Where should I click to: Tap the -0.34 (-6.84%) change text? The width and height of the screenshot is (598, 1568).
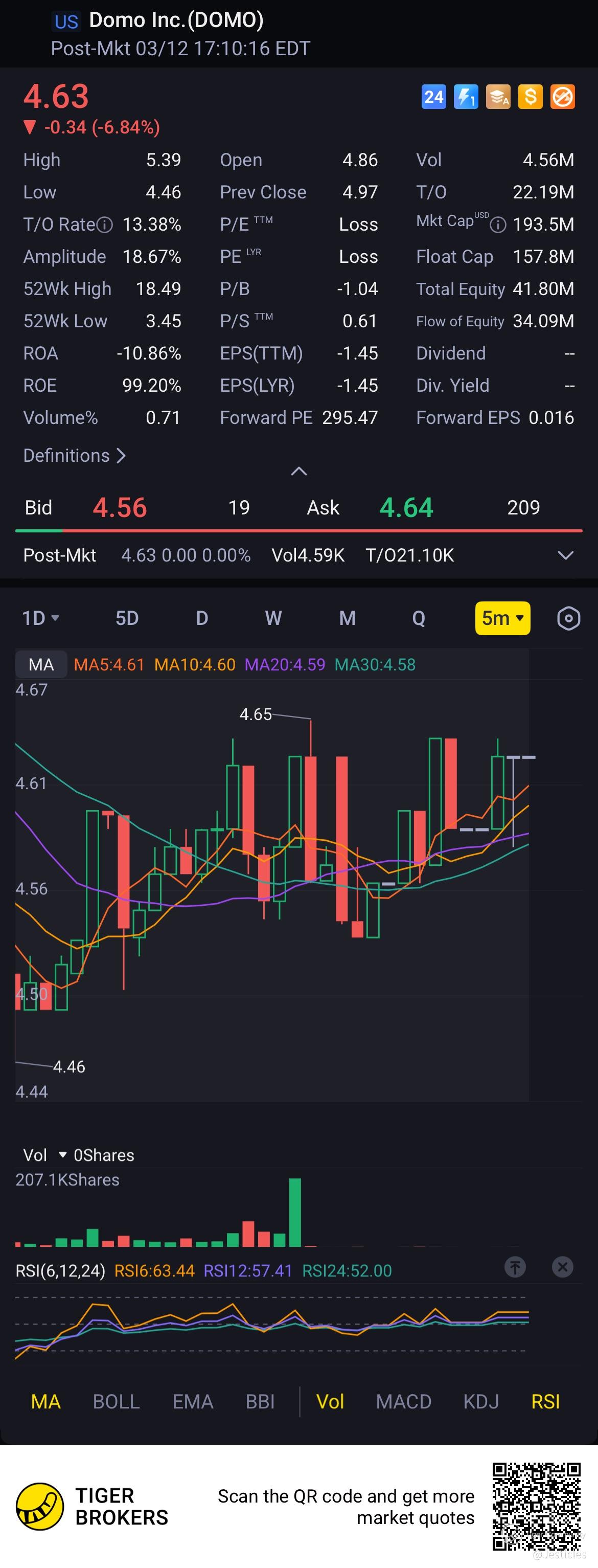coord(102,127)
